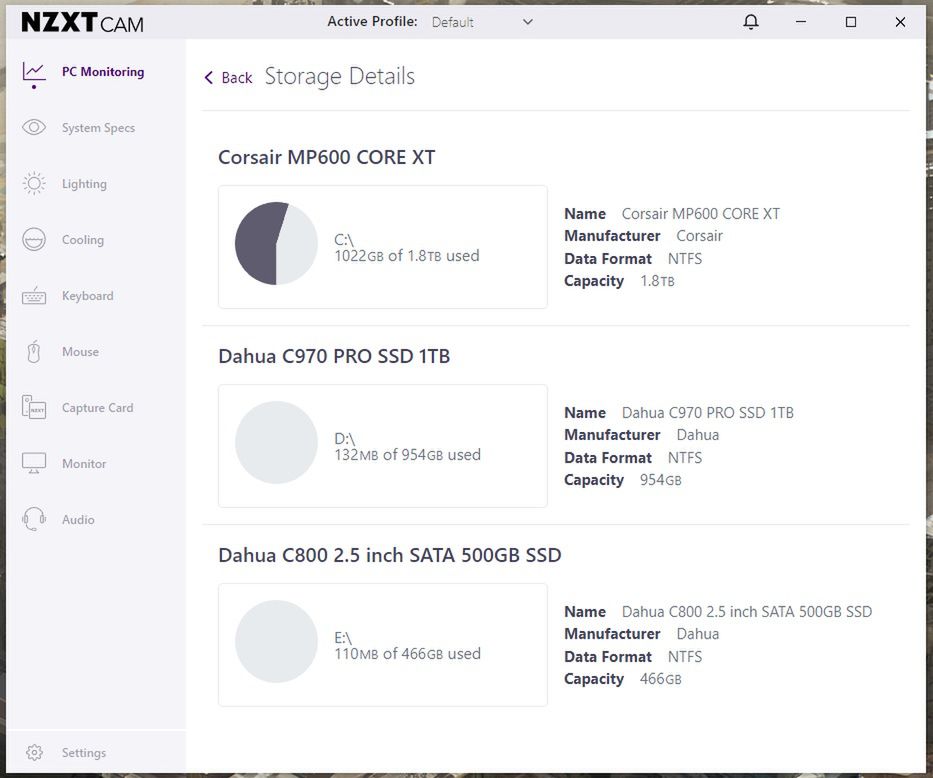Click the Active Profile label

(x=372, y=21)
